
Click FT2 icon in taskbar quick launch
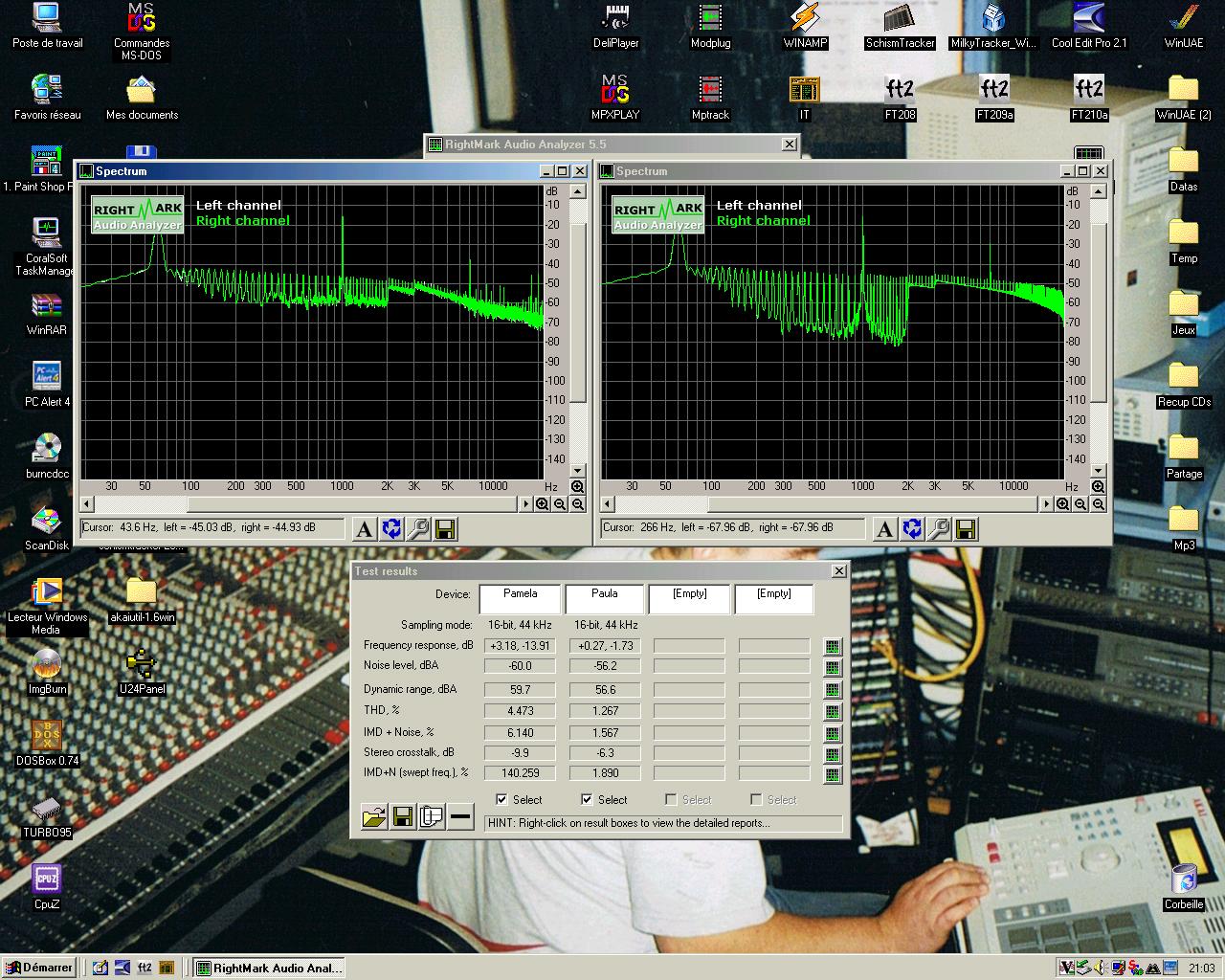(145, 968)
